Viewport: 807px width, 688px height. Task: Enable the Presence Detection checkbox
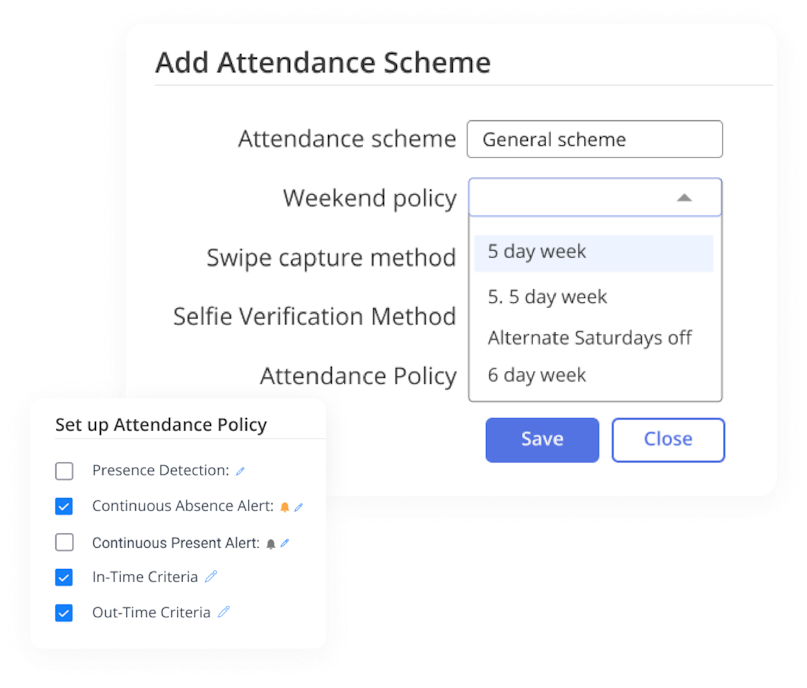click(x=64, y=470)
